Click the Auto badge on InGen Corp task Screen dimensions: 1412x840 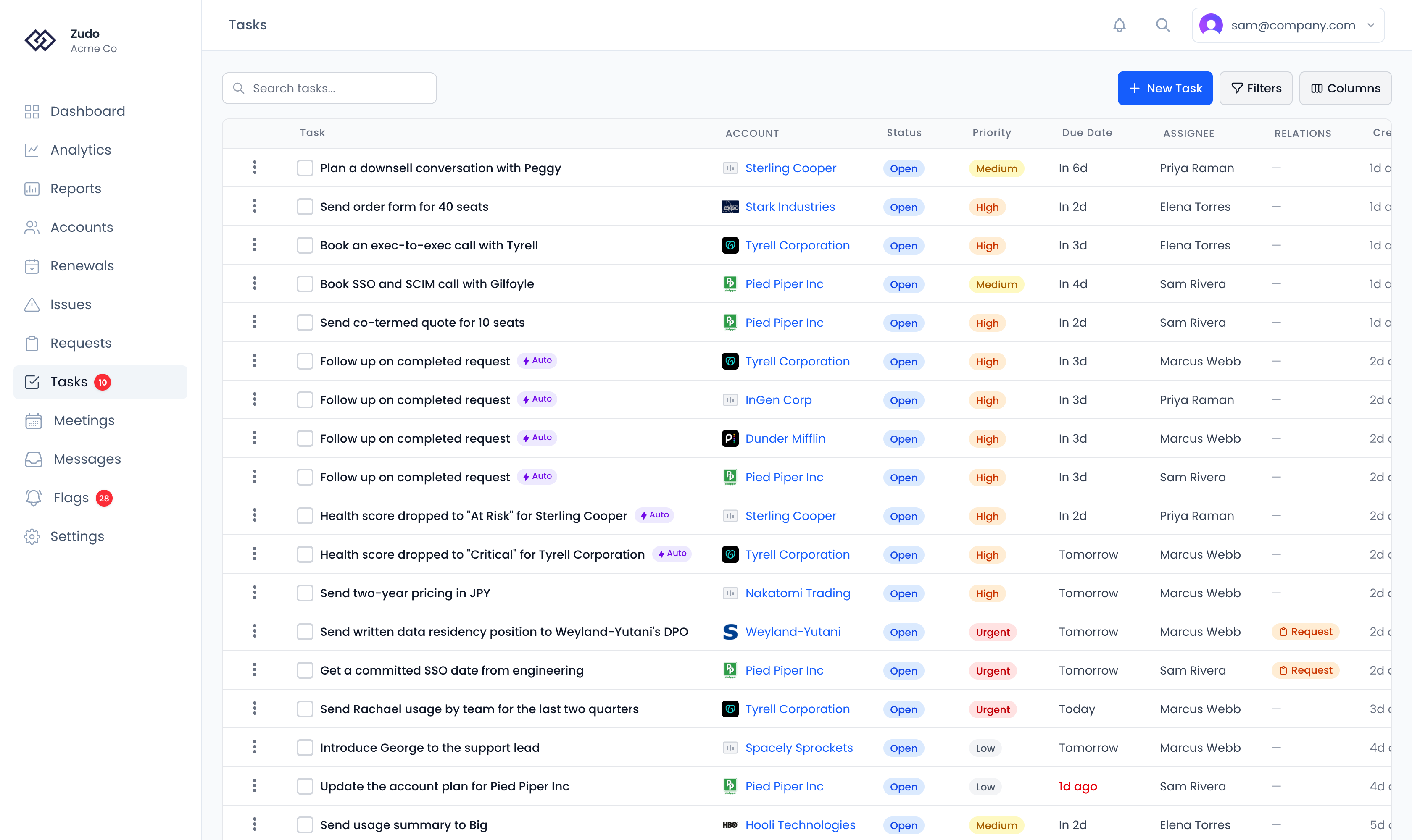[x=537, y=399]
